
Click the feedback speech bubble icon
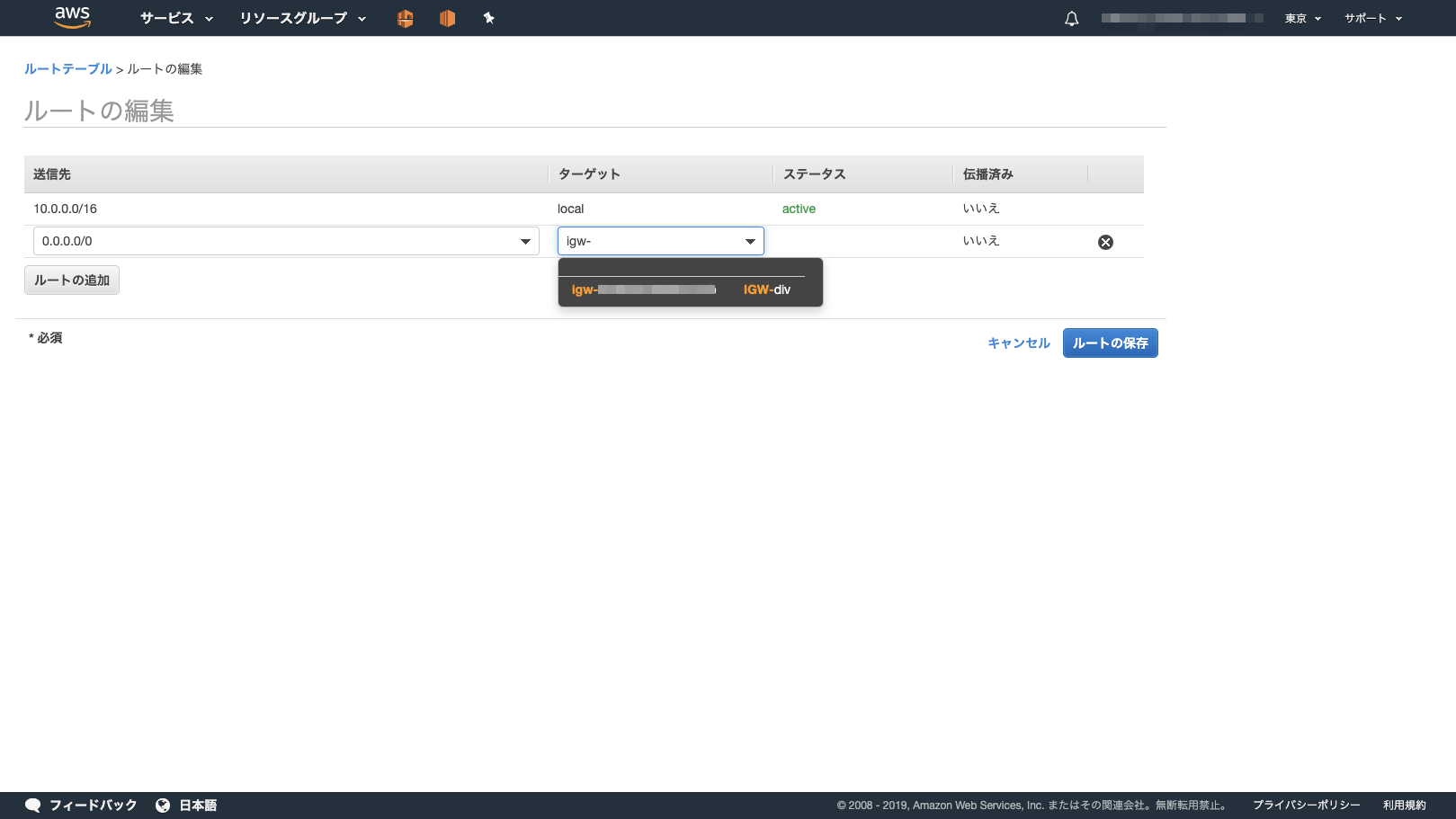click(x=33, y=806)
